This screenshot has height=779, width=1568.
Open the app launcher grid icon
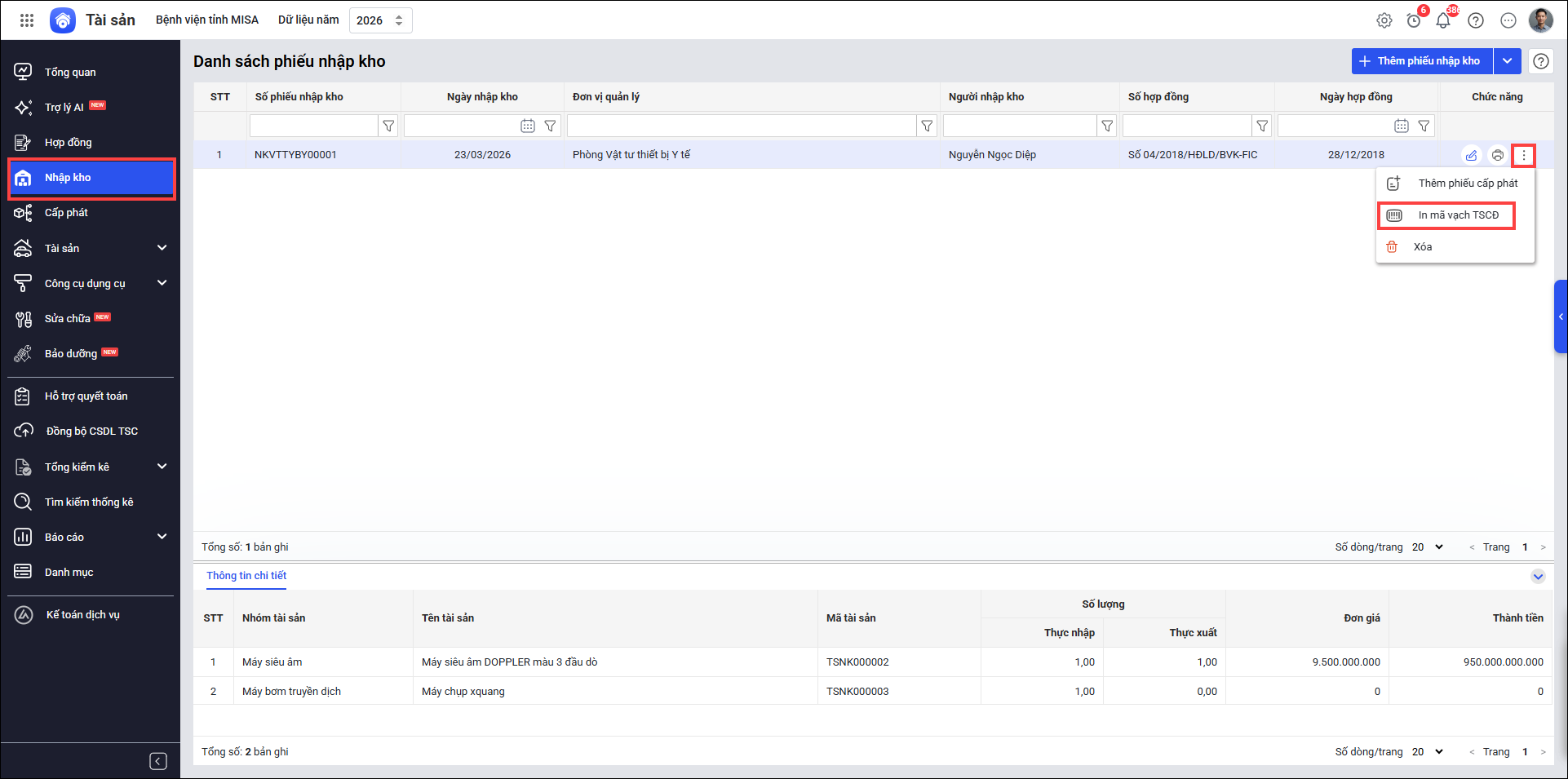point(27,20)
